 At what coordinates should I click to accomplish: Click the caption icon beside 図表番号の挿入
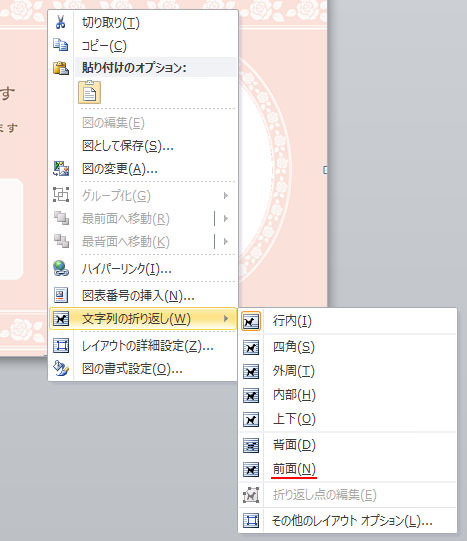pyautogui.click(x=61, y=295)
